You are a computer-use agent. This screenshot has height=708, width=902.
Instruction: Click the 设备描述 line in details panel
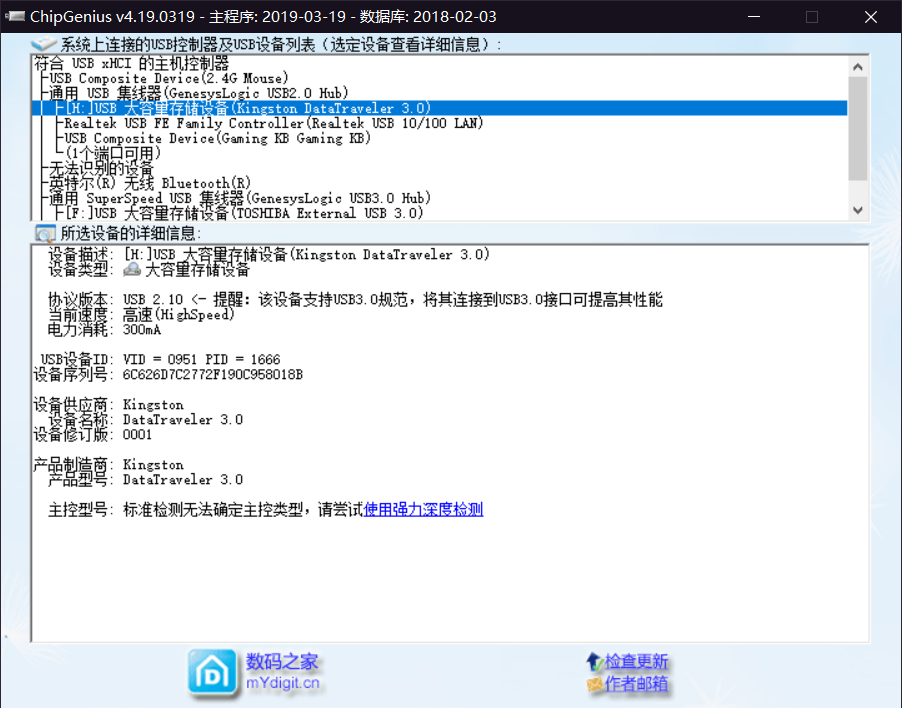(269, 254)
